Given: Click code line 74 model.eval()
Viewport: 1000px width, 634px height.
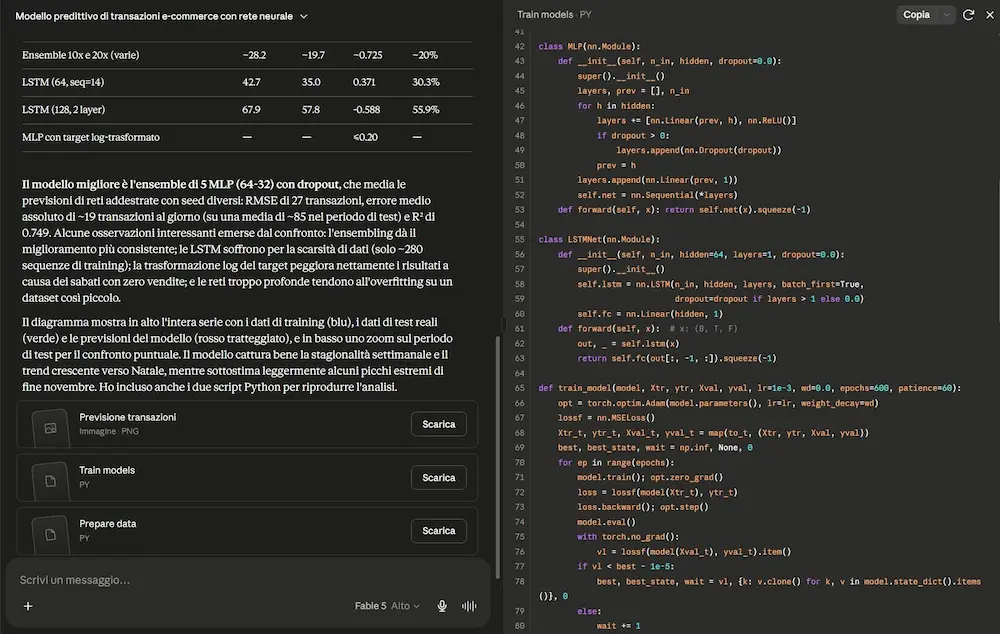Looking at the screenshot, I should (606, 522).
